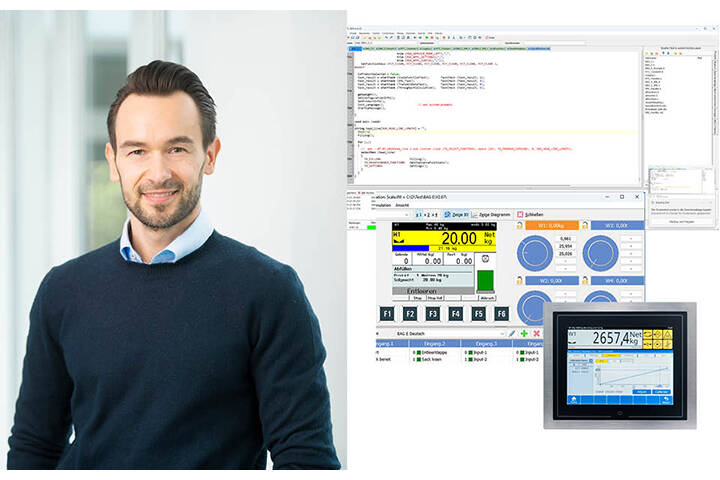
Task: Click the pencil edit icon
Action: pos(512,333)
